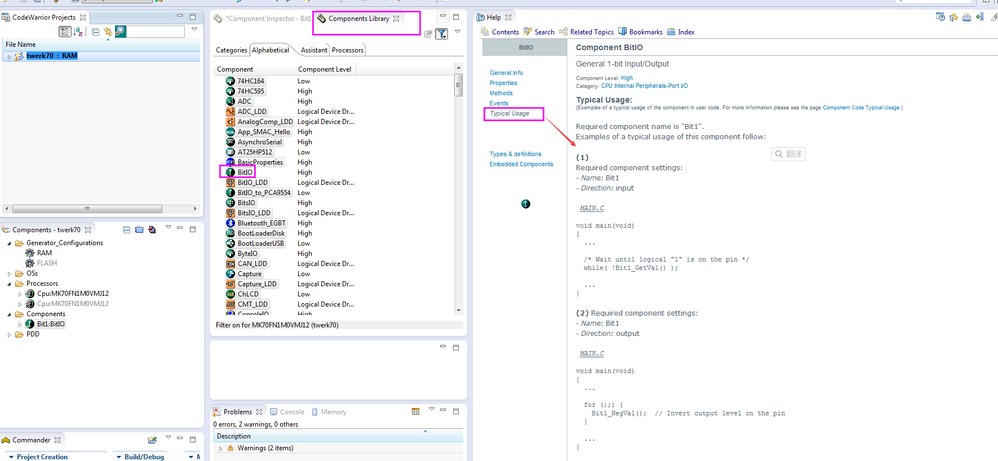Select Bluetooth_EGBT component icon
998x461 pixels.
coord(230,223)
